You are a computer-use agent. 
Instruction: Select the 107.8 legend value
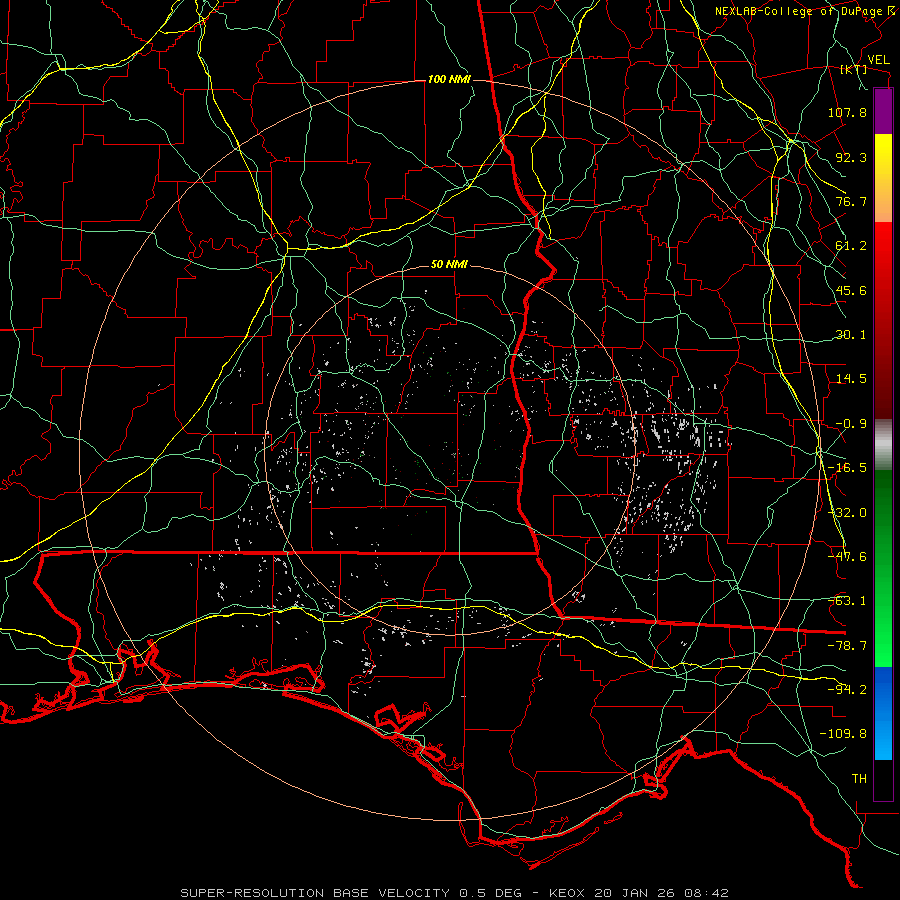click(x=847, y=112)
